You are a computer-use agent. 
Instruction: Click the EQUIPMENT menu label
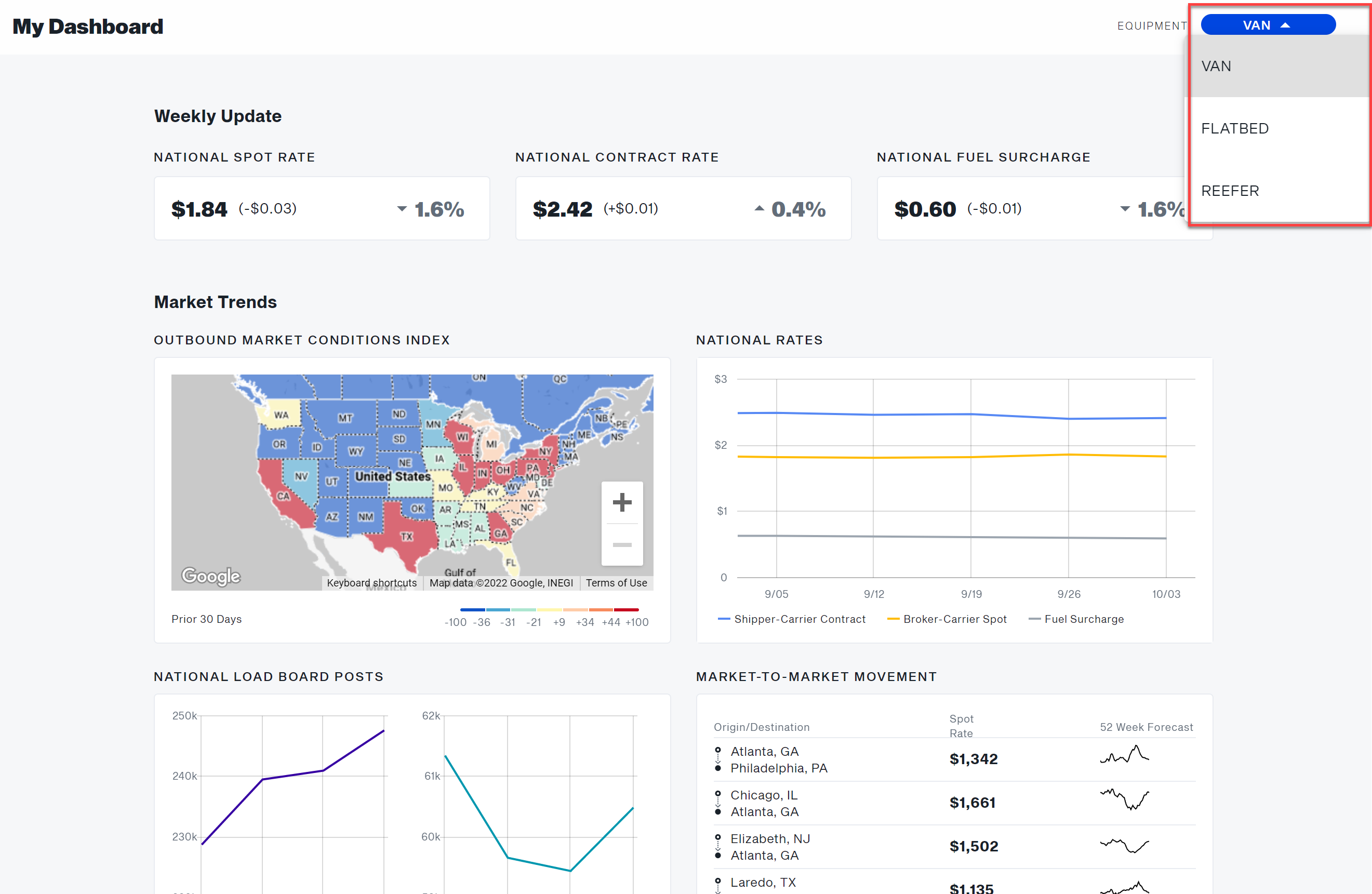point(1151,25)
